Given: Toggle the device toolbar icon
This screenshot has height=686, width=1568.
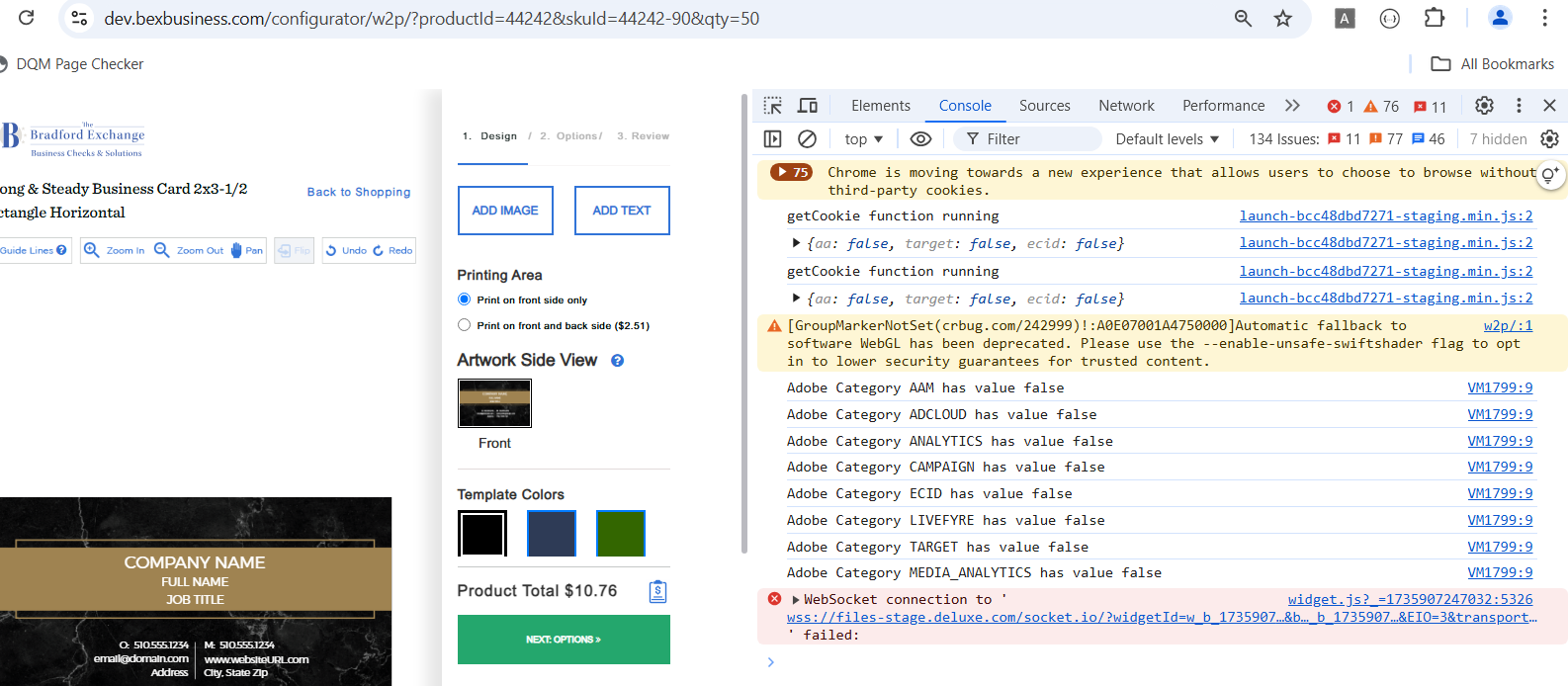Looking at the screenshot, I should 808,106.
